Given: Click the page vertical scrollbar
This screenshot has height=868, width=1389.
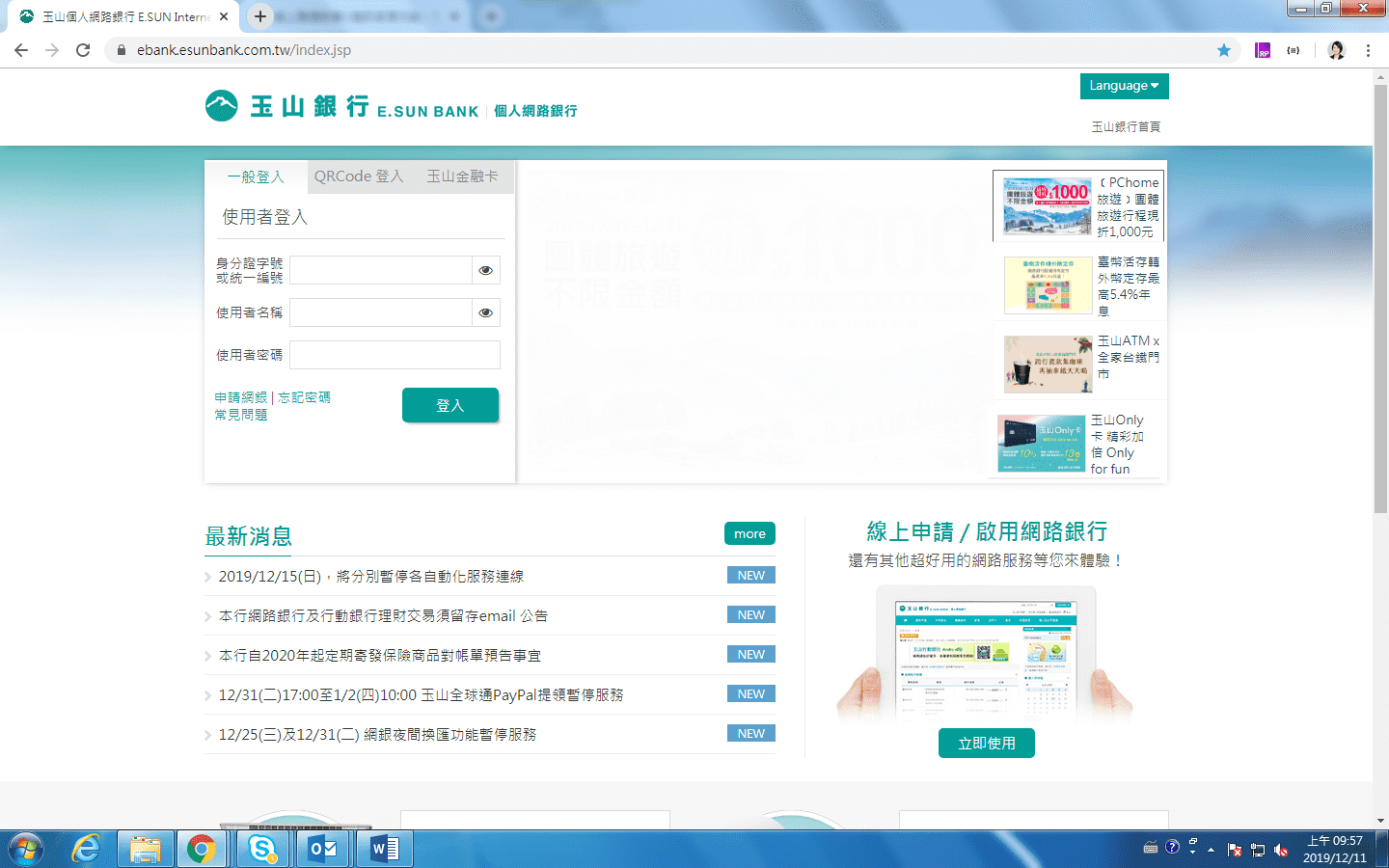Looking at the screenshot, I should point(1380,299).
